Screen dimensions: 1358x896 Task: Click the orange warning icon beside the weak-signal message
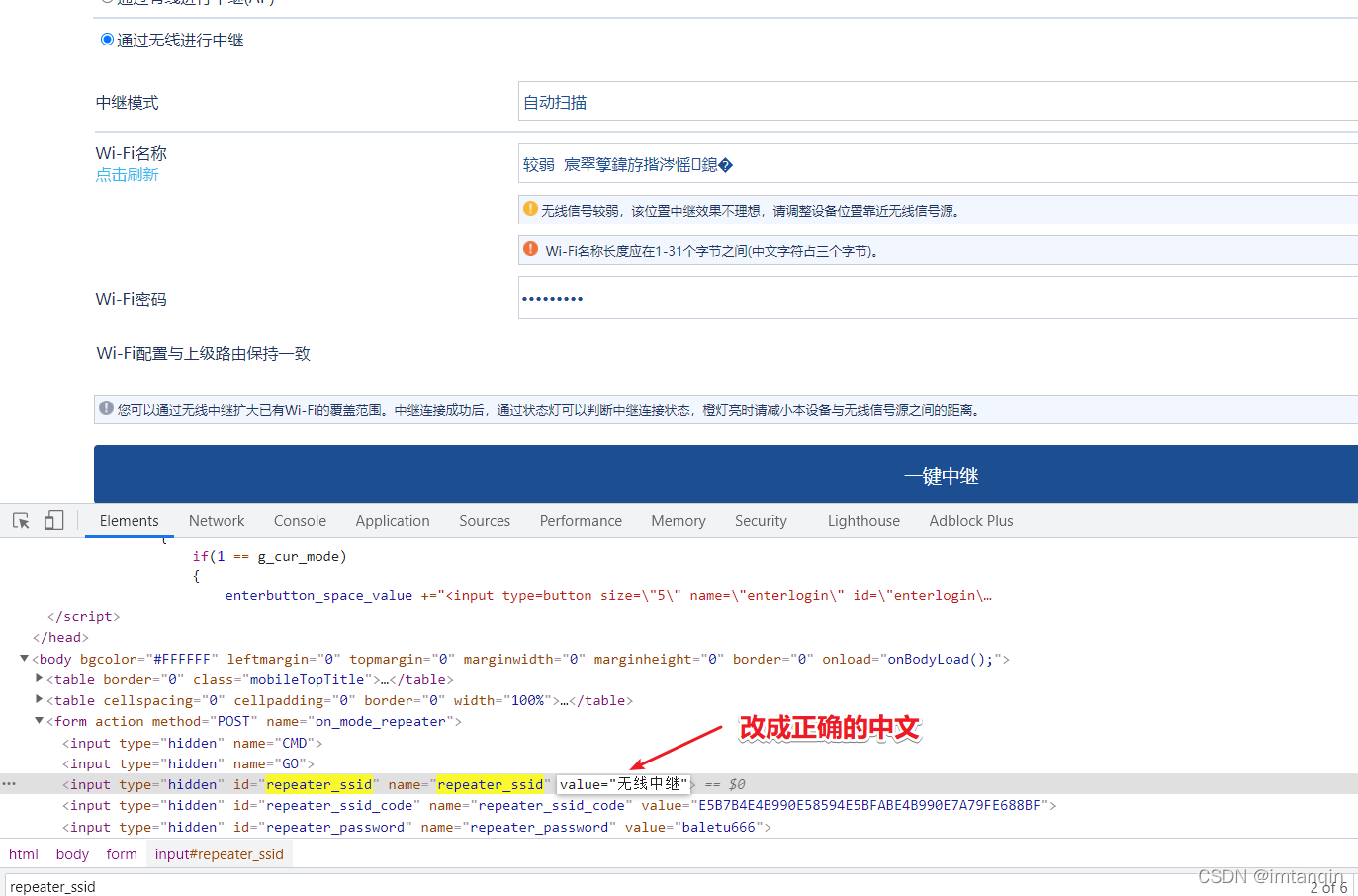530,209
